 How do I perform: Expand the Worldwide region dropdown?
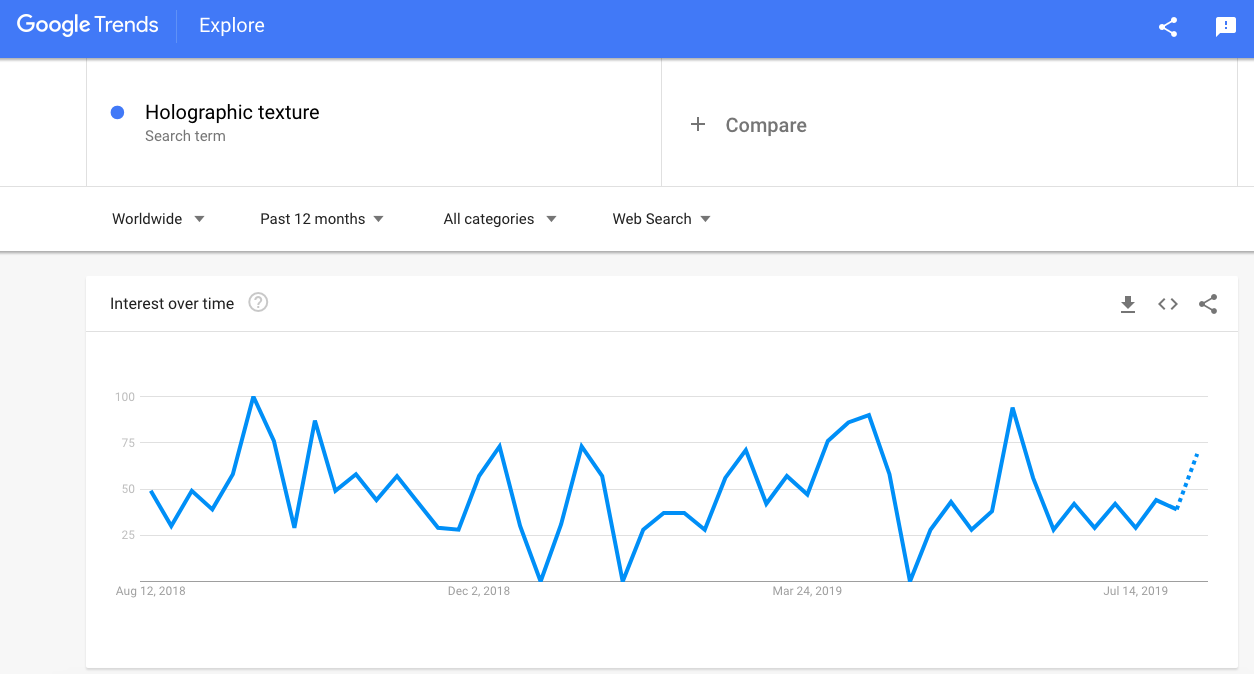pyautogui.click(x=158, y=219)
